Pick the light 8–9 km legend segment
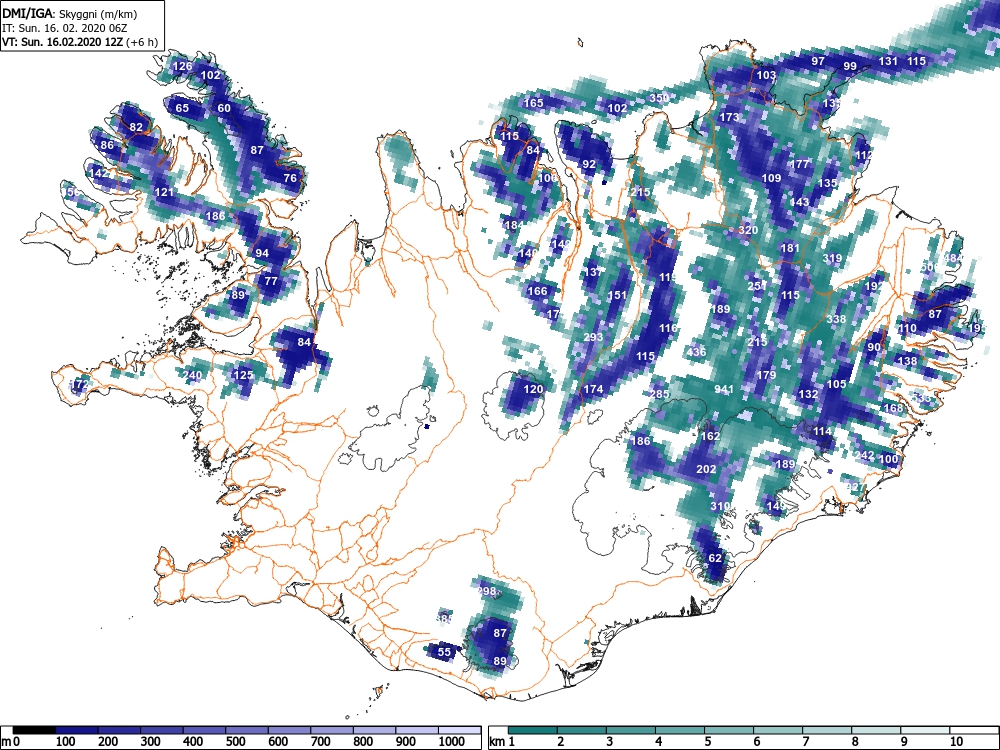 [x=876, y=730]
